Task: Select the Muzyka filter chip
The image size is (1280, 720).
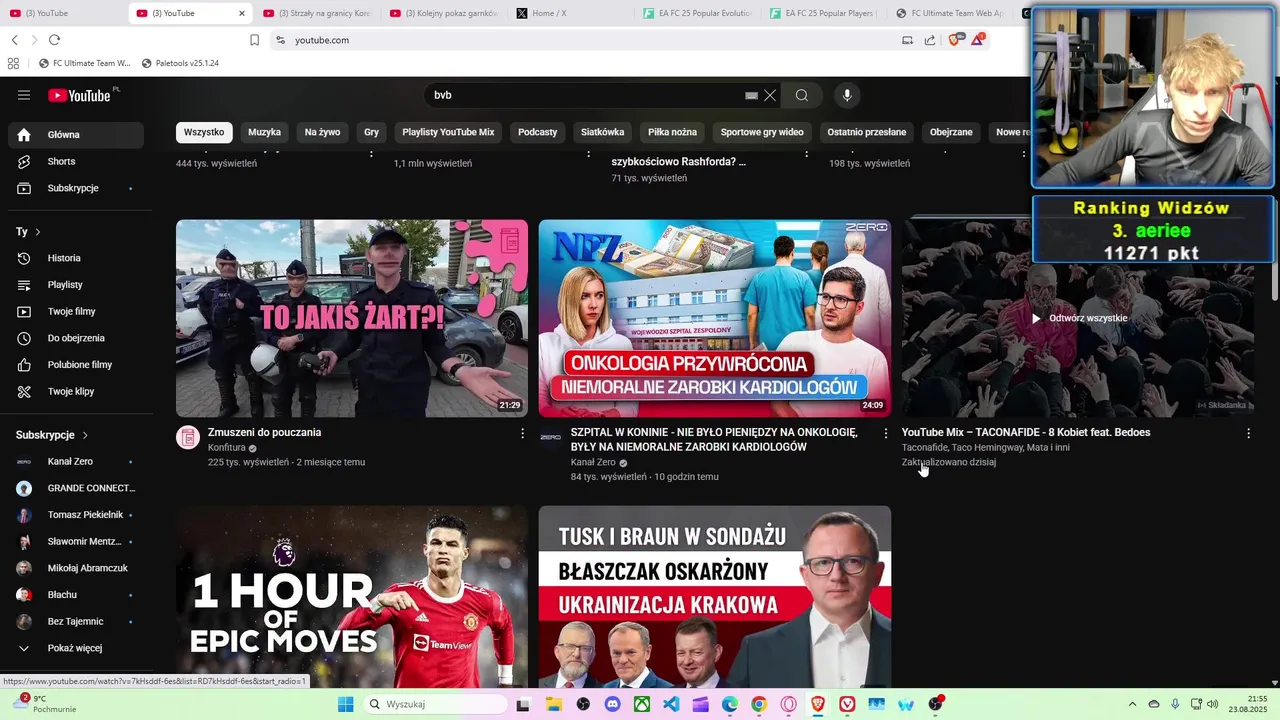Action: click(x=264, y=132)
